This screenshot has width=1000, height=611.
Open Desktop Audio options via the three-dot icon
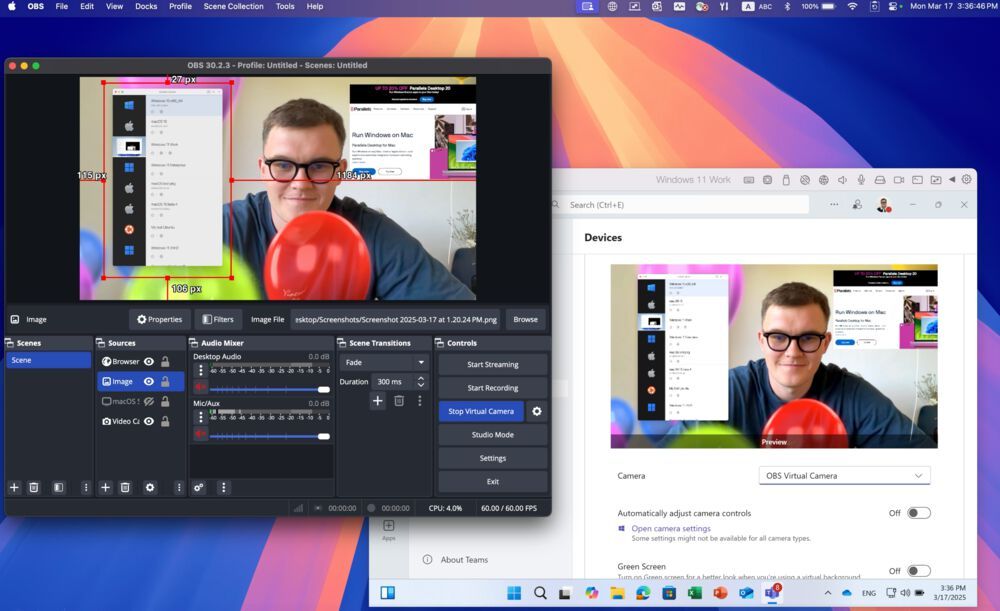point(200,370)
